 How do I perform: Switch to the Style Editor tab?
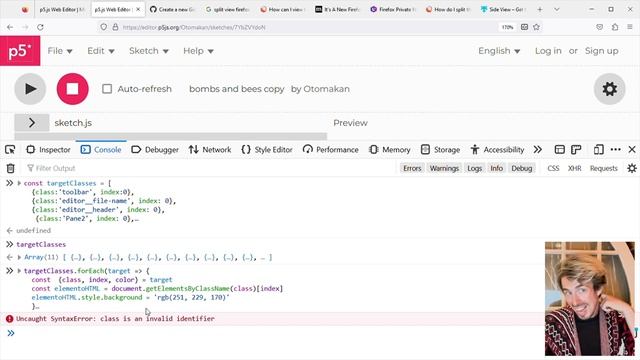click(267, 150)
